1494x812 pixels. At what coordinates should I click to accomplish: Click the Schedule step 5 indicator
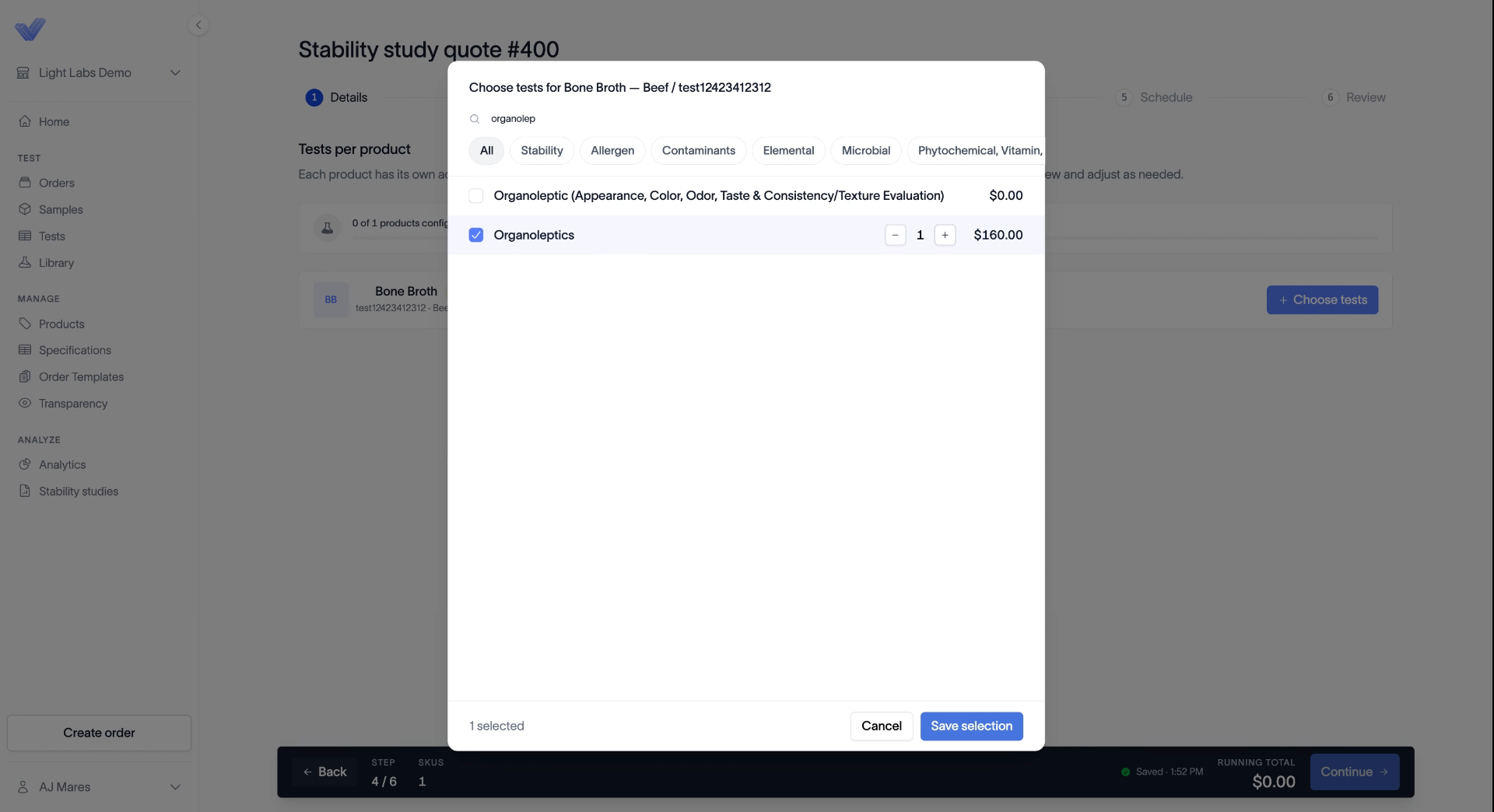(1154, 97)
